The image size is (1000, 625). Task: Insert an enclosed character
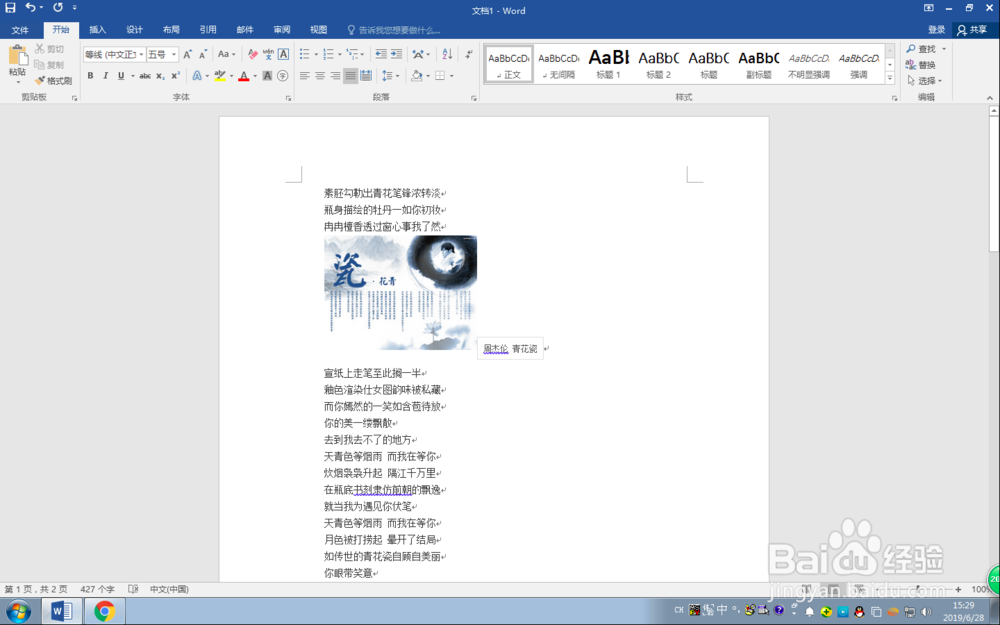click(x=283, y=76)
